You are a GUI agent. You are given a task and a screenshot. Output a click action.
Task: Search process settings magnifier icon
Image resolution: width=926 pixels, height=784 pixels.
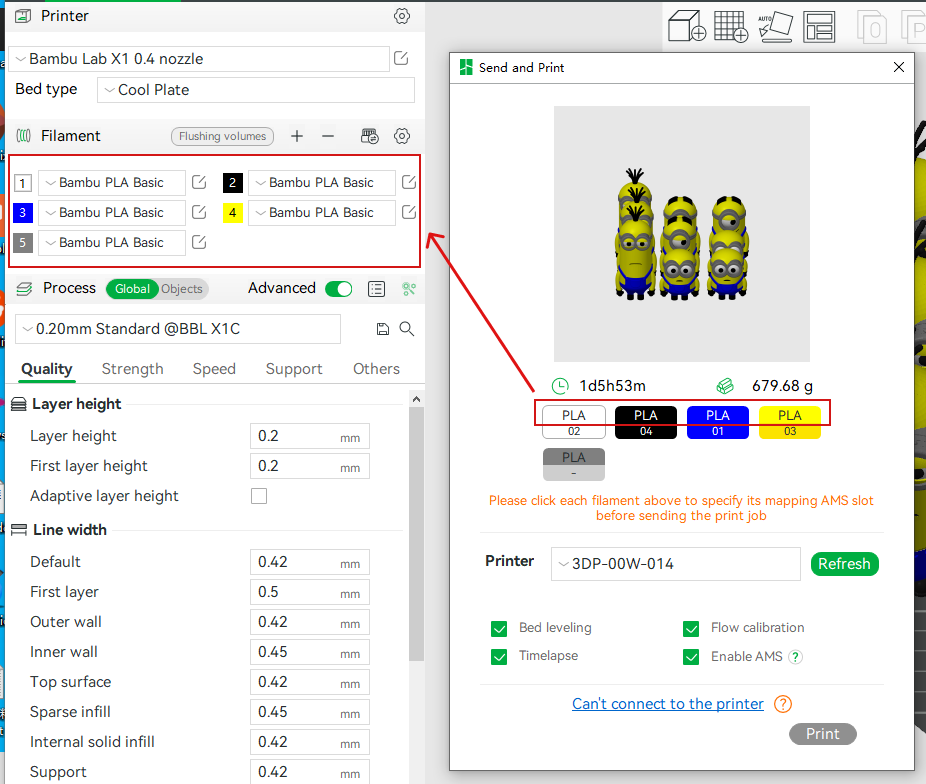click(x=407, y=329)
